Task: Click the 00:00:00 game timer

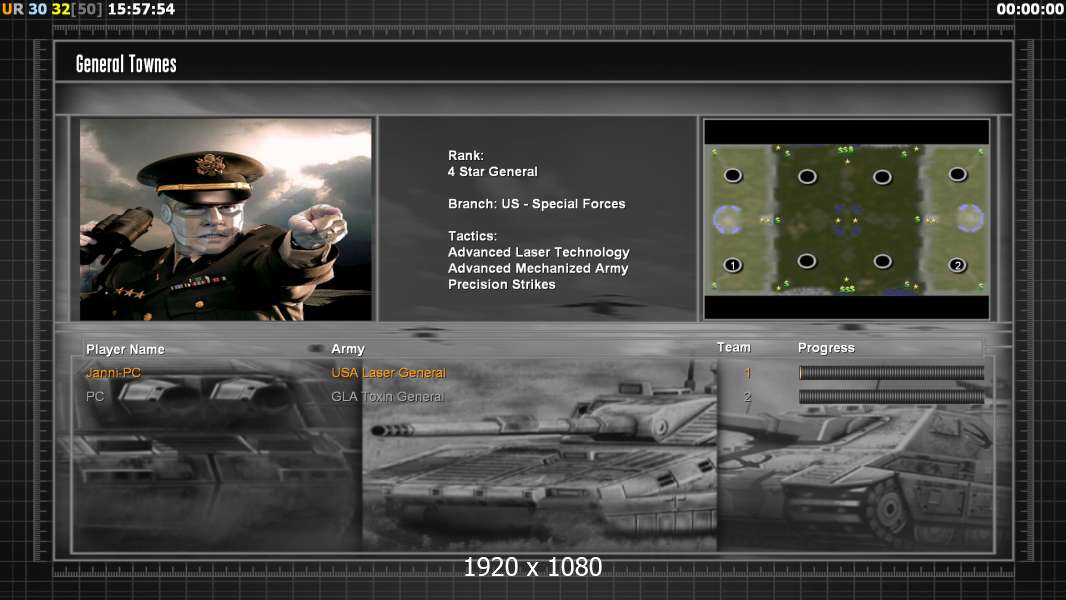Action: pyautogui.click(x=1030, y=9)
